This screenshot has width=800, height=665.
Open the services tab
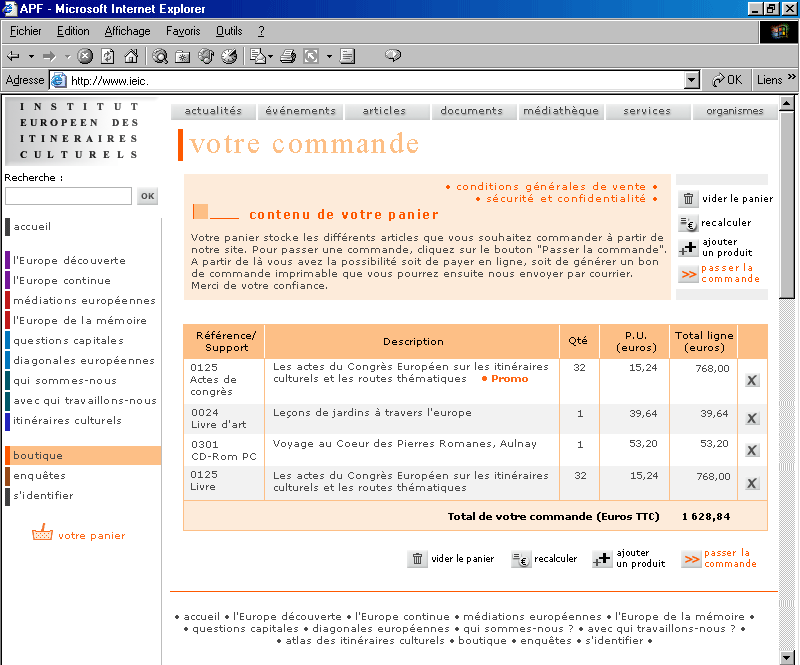647,111
